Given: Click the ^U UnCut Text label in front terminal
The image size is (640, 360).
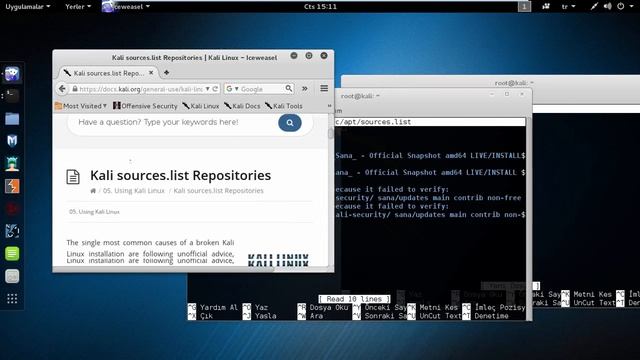Looking at the screenshot, I should [x=433, y=316].
